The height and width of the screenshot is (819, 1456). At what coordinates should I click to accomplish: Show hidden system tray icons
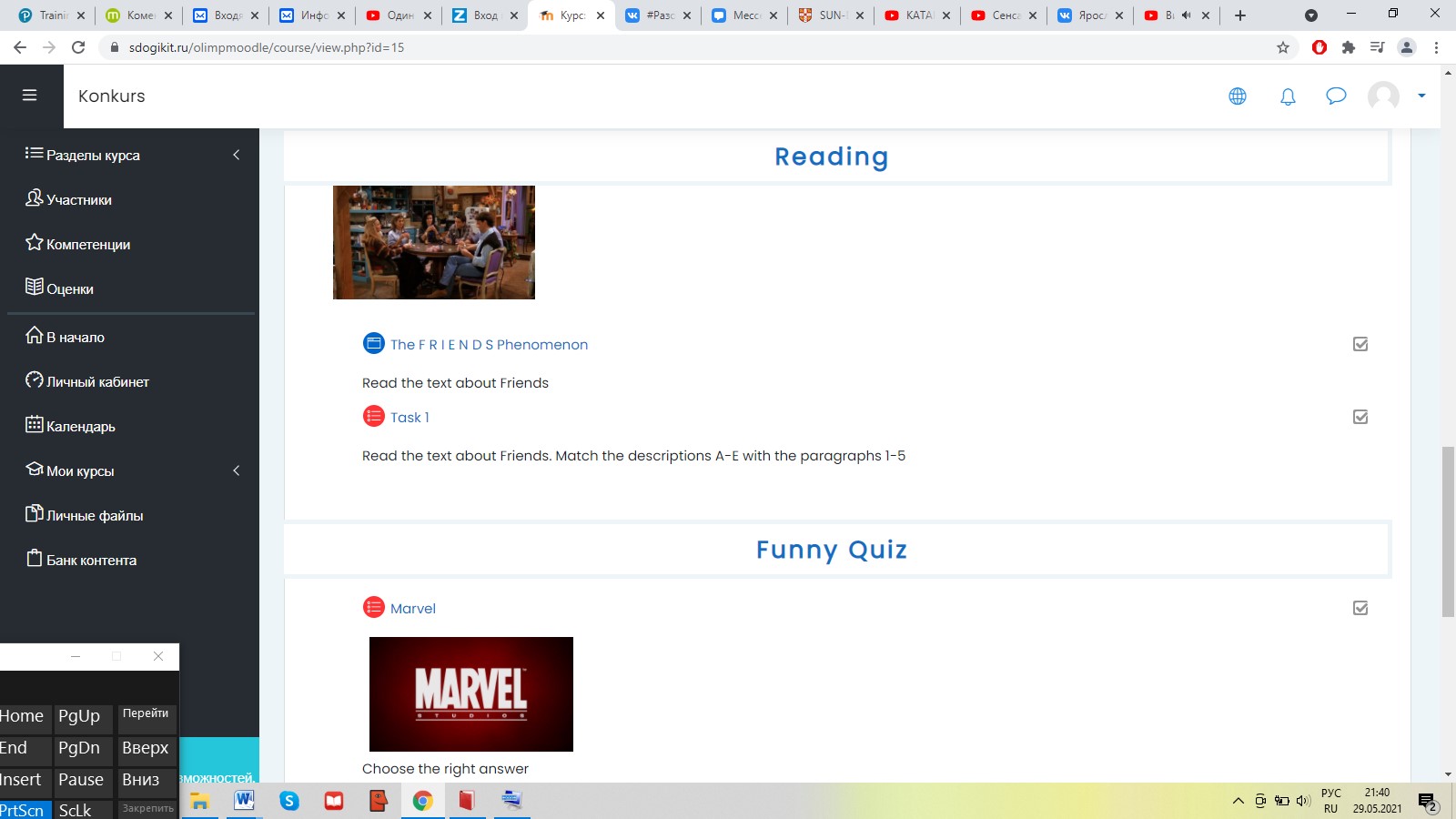pyautogui.click(x=1238, y=801)
